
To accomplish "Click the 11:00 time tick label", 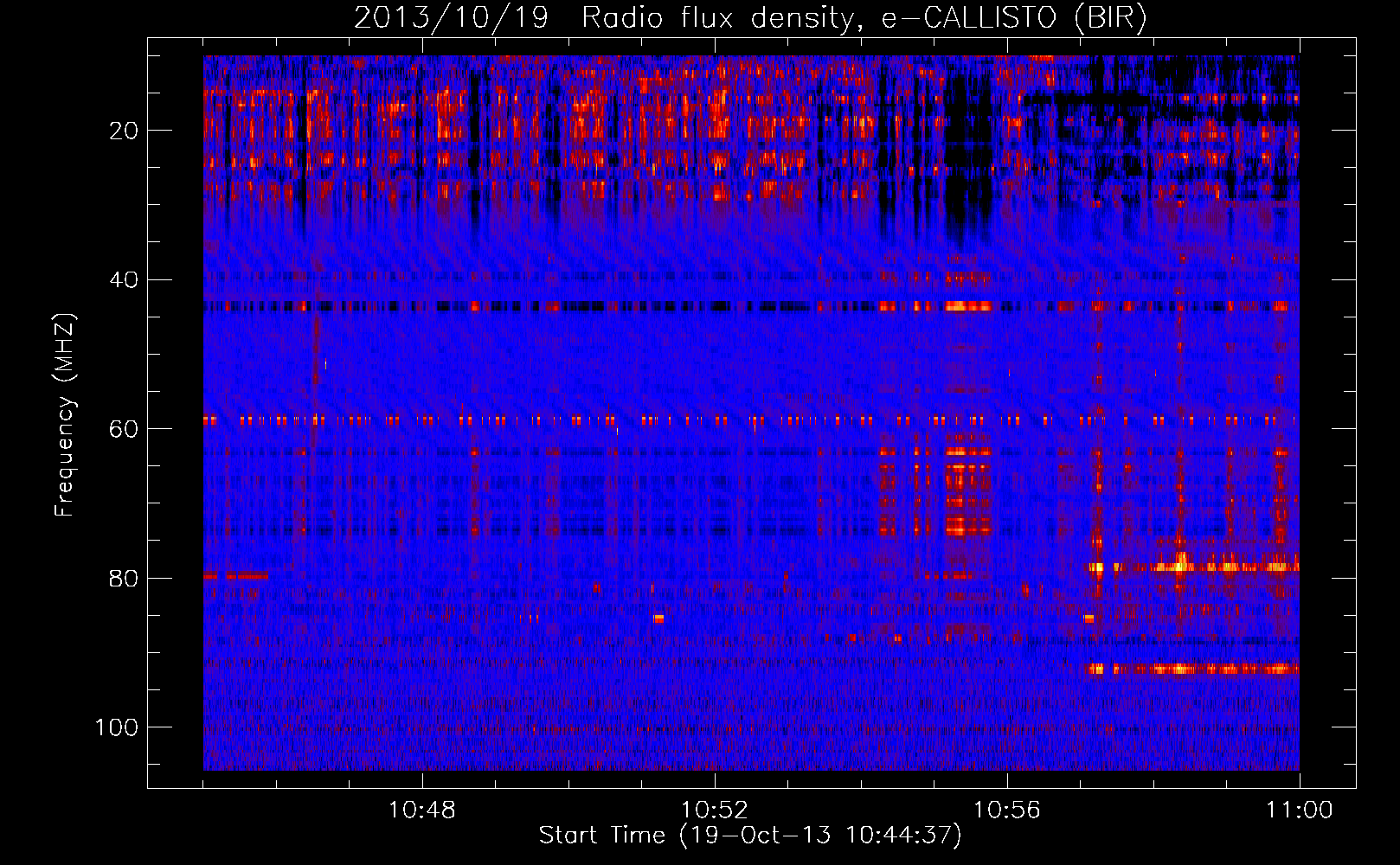I will [x=1300, y=811].
